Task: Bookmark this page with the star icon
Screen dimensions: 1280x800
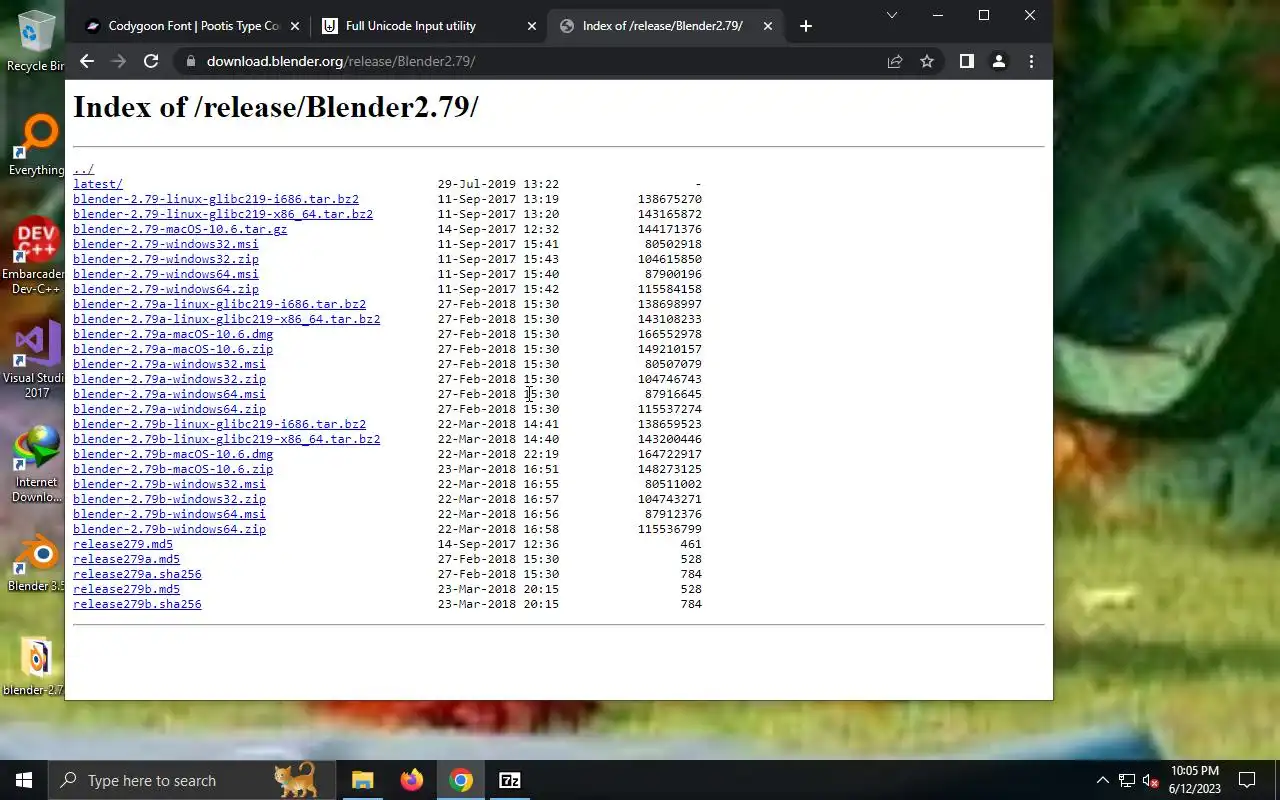Action: [x=927, y=61]
